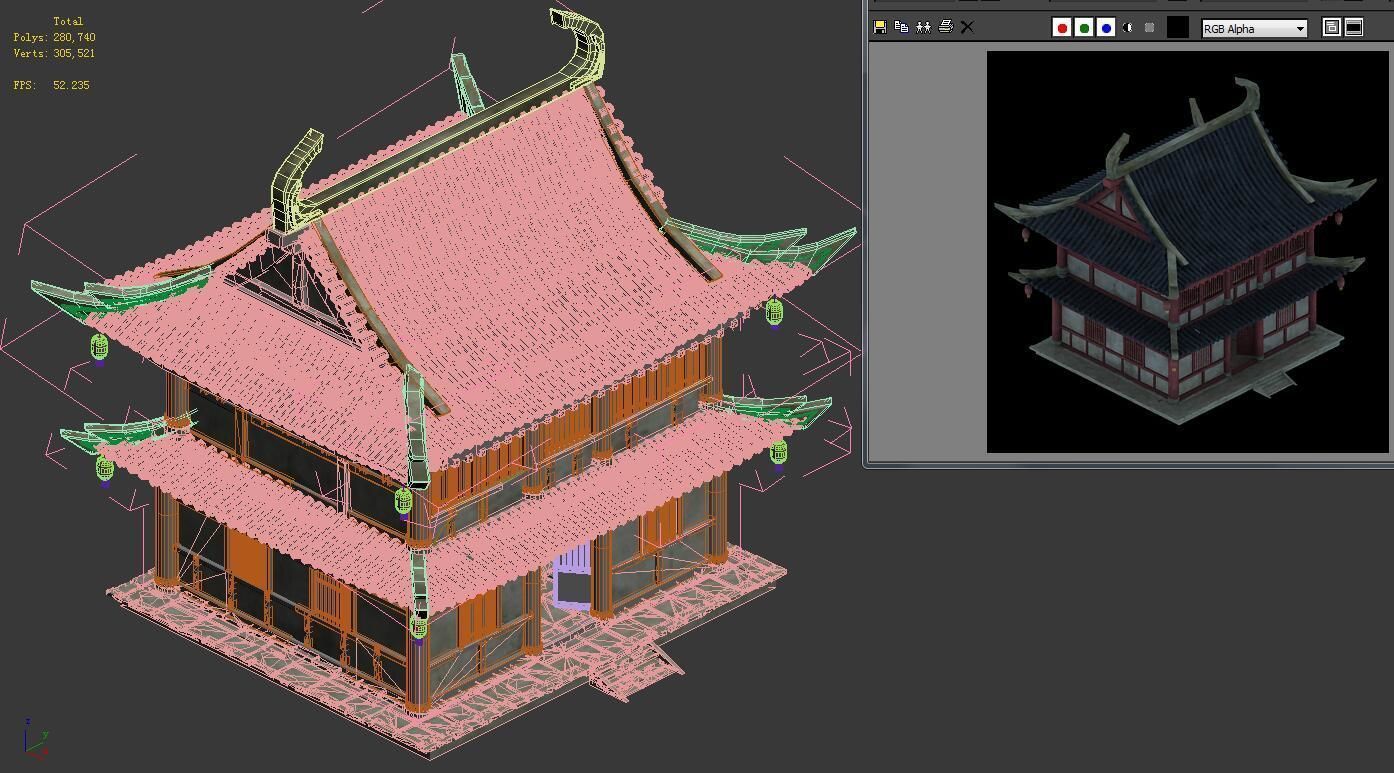Print the rendered image

point(946,27)
